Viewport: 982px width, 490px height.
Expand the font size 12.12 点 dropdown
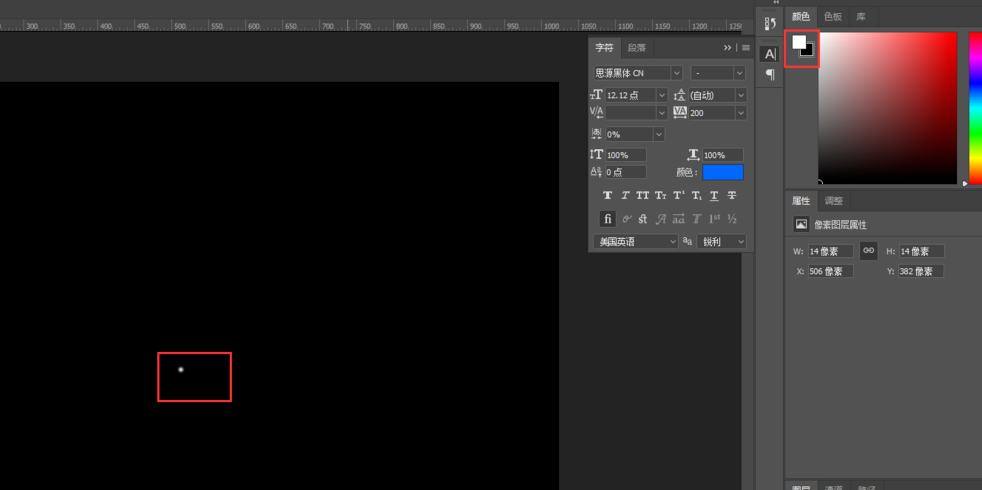pyautogui.click(x=661, y=95)
